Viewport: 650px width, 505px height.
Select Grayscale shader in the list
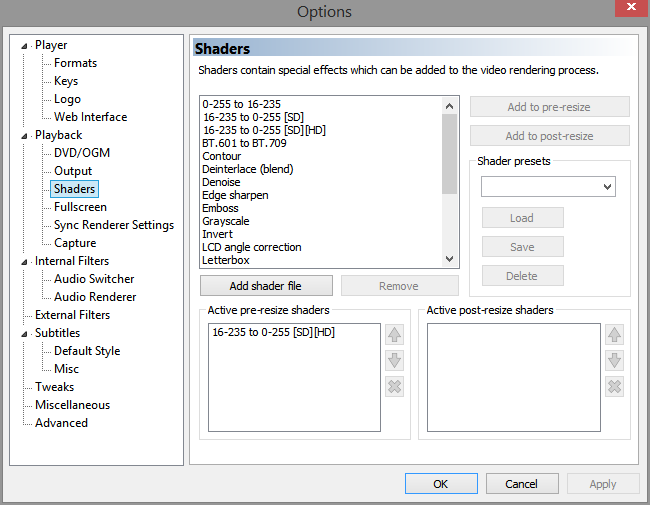point(226,221)
